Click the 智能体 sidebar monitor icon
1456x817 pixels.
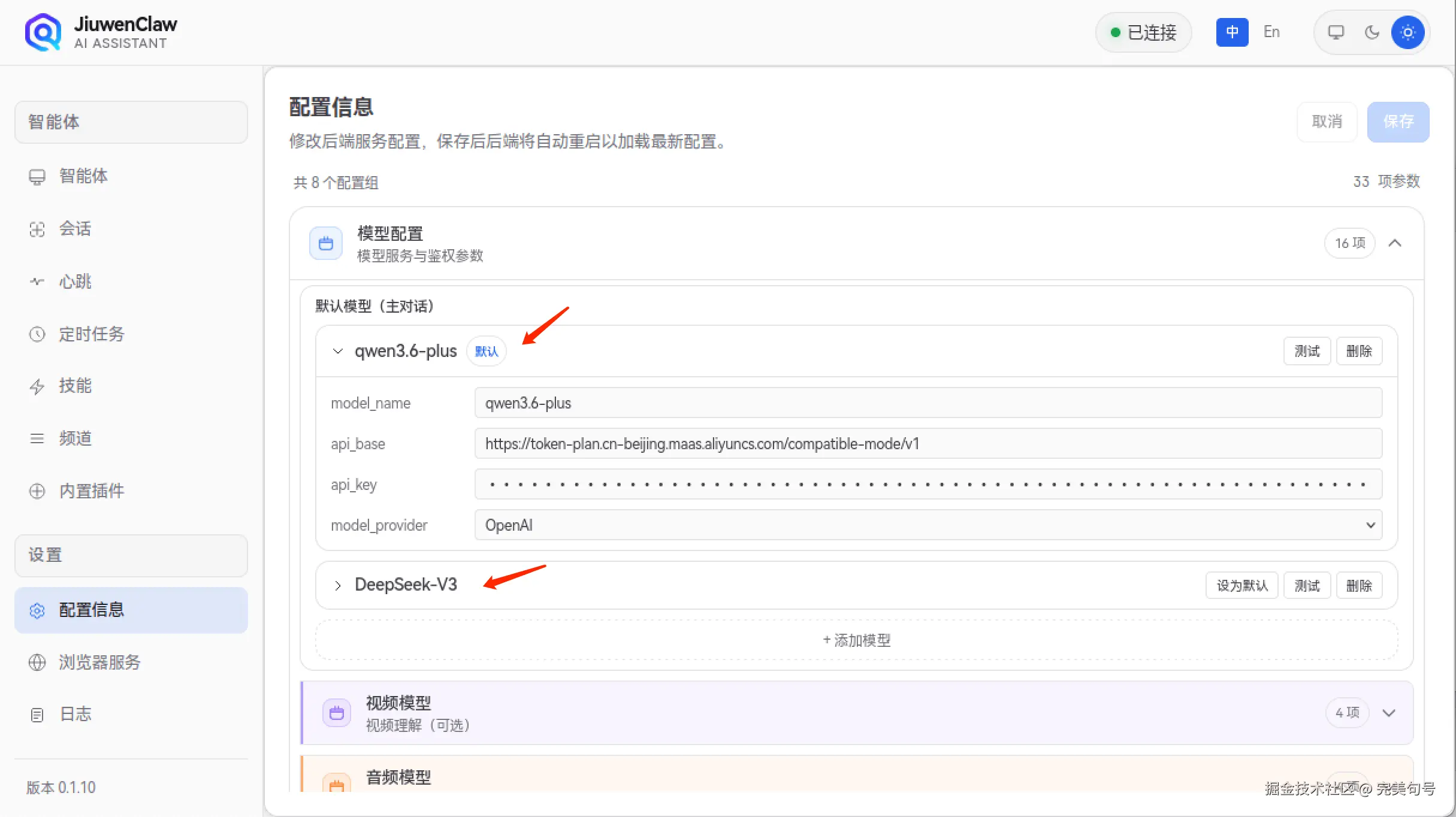[37, 177]
